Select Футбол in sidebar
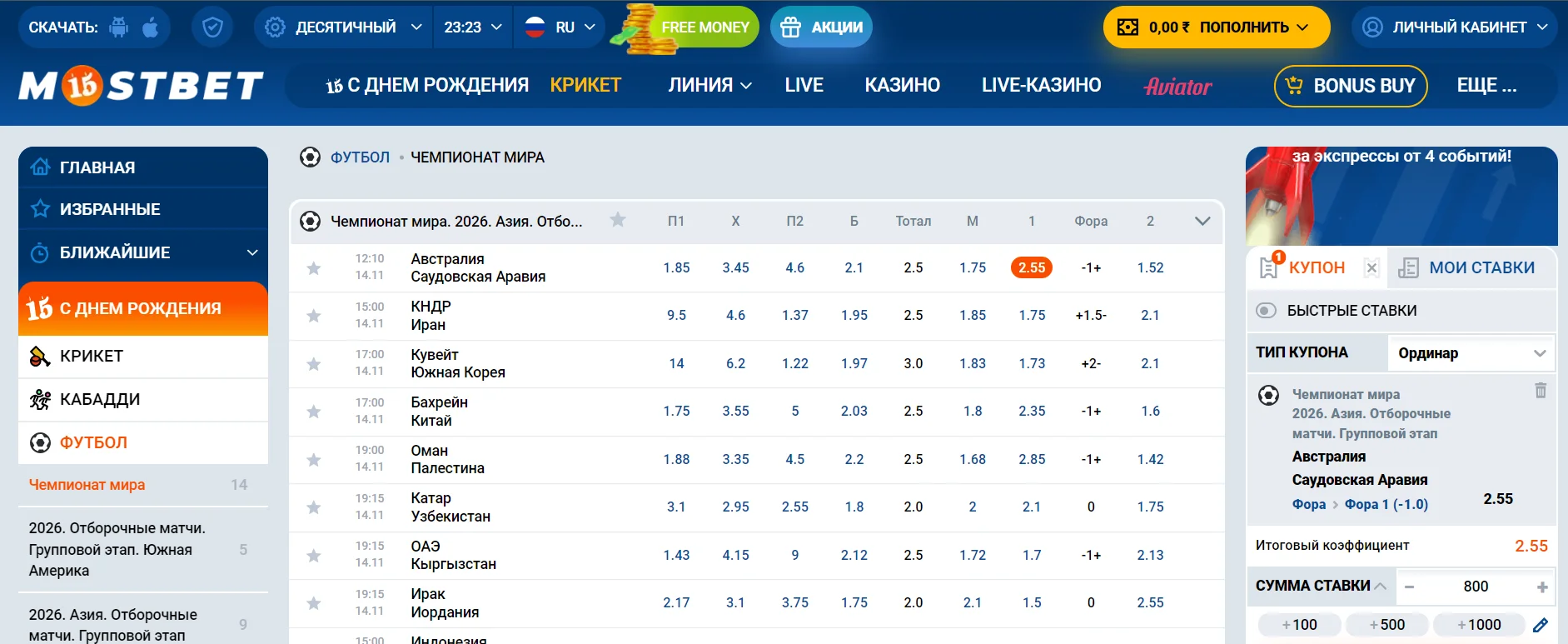Viewport: 1568px width, 644px height. [x=143, y=443]
